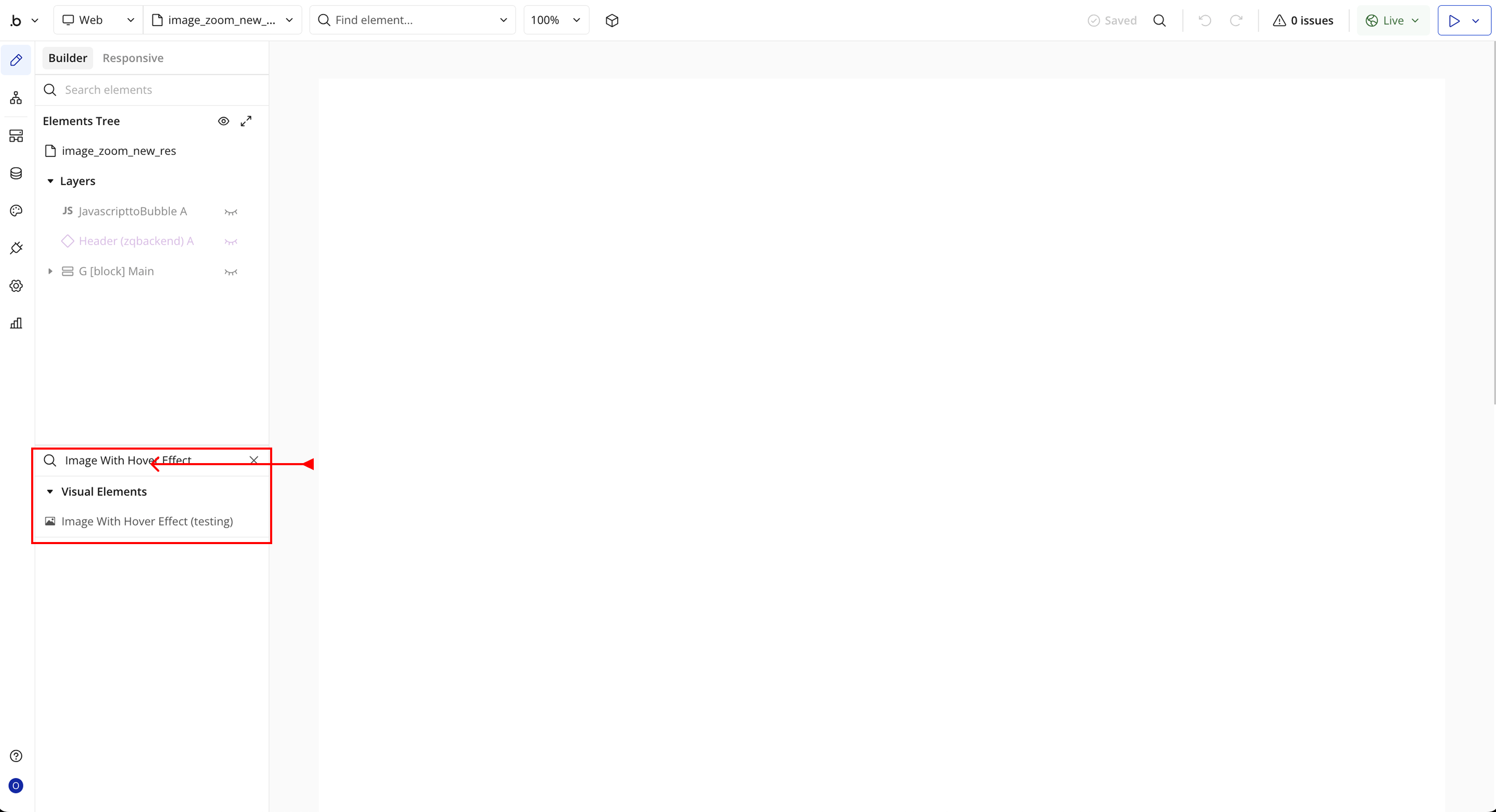The image size is (1496, 812).
Task: Open the Logs bar chart icon
Action: 16,323
